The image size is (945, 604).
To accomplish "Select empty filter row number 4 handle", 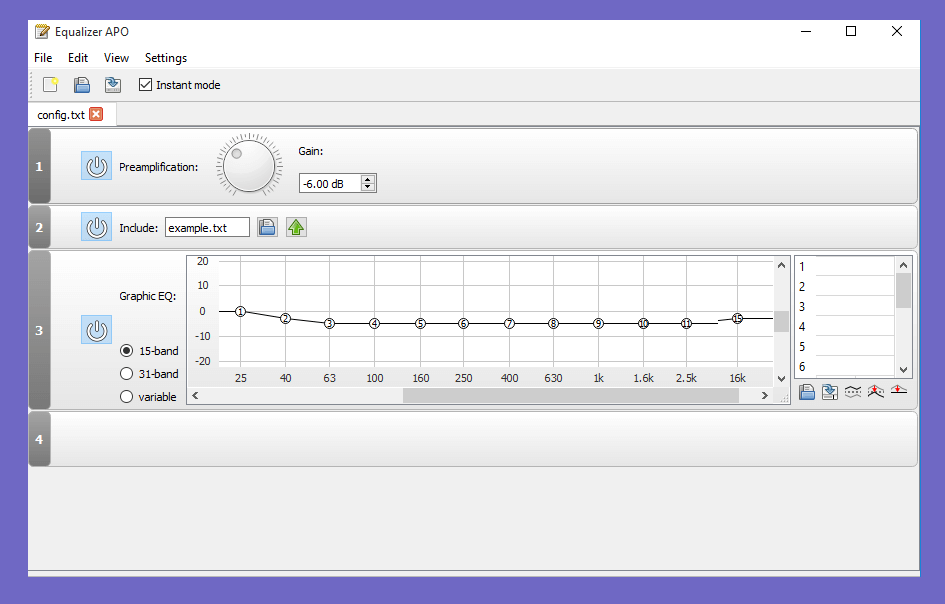I will pyautogui.click(x=39, y=439).
